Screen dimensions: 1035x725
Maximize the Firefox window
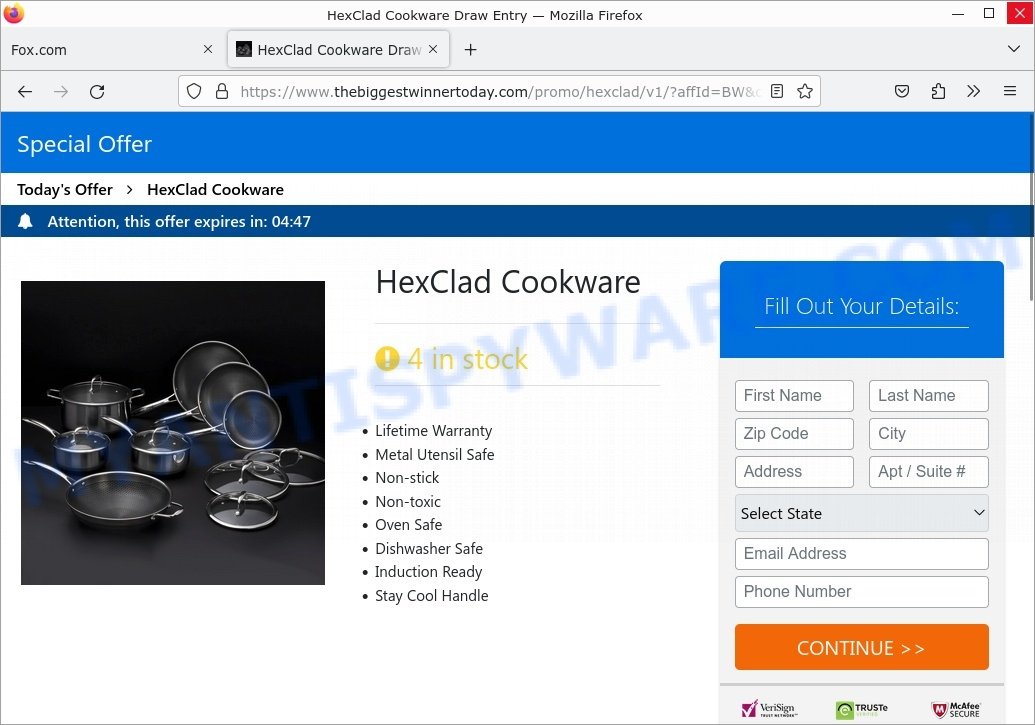989,13
